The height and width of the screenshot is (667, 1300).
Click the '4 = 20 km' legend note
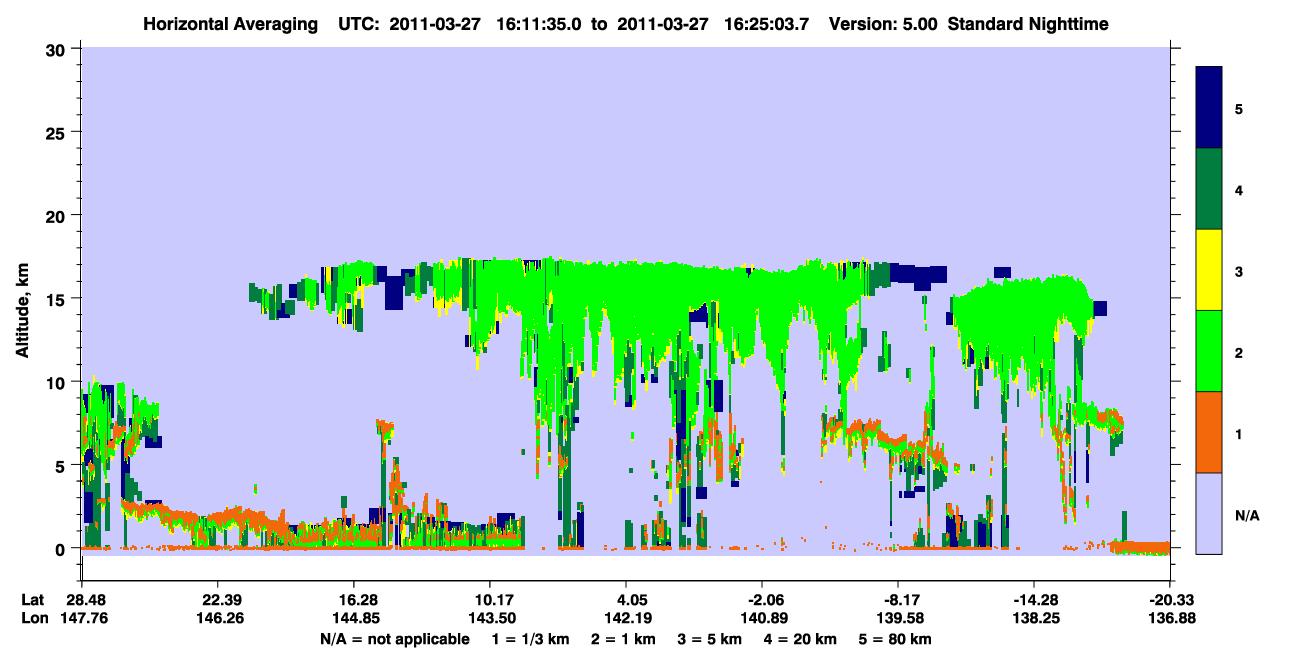click(801, 639)
